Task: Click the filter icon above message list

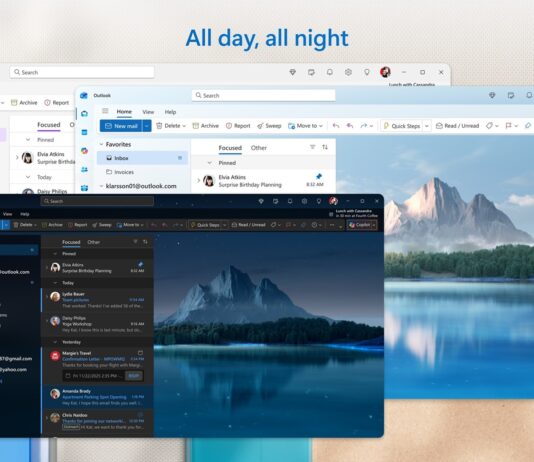Action: (x=312, y=147)
